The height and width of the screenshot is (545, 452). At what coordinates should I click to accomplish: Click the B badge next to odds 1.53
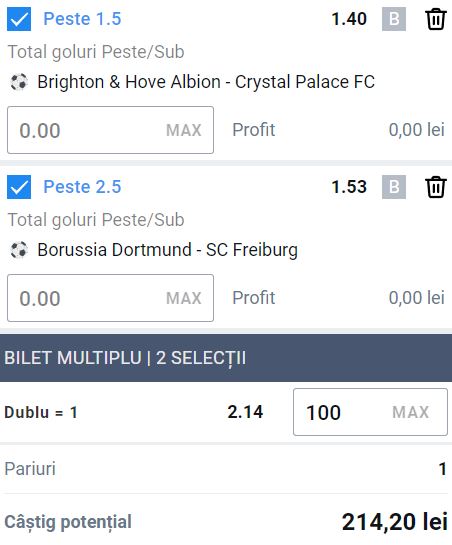tap(394, 187)
